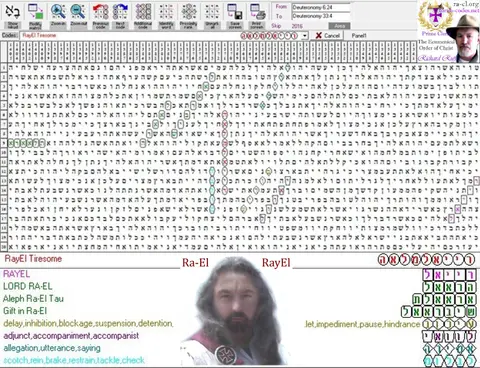The height and width of the screenshot is (368, 480).
Task: Select the 'adjunct,accompaniment,accompanist' entry
Action: pos(71,336)
